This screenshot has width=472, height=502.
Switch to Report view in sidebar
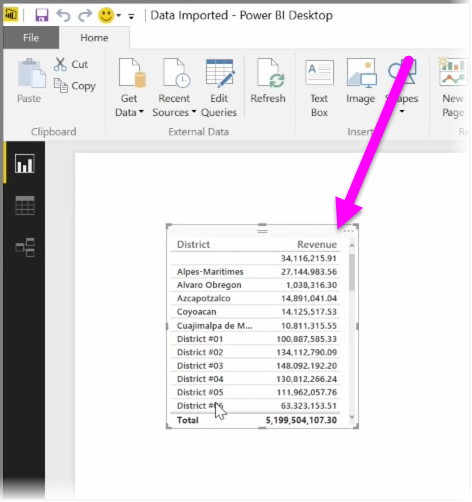point(25,163)
